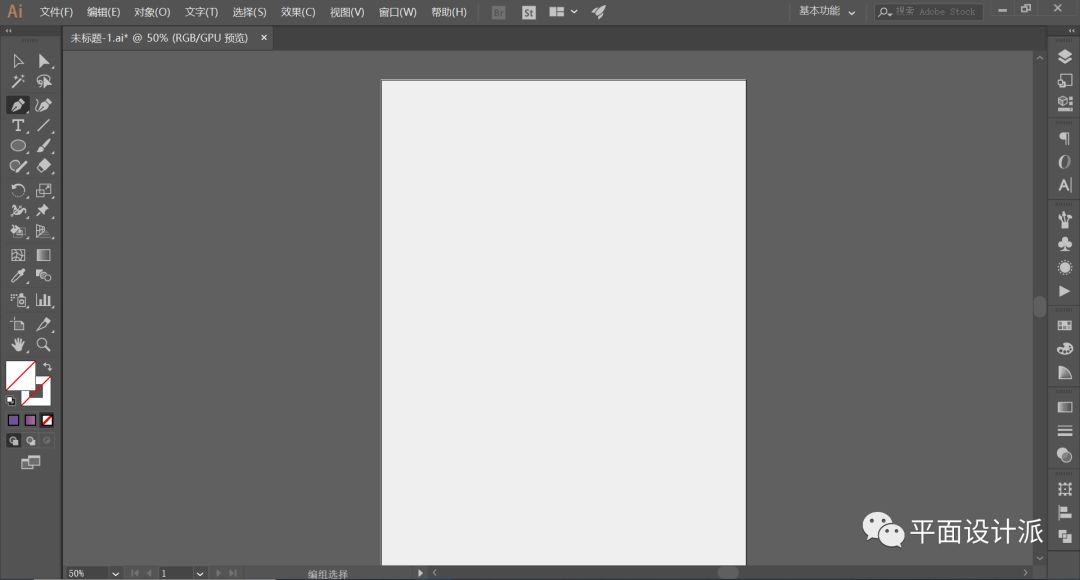1080x580 pixels.
Task: Select the Type tool
Action: (18, 126)
